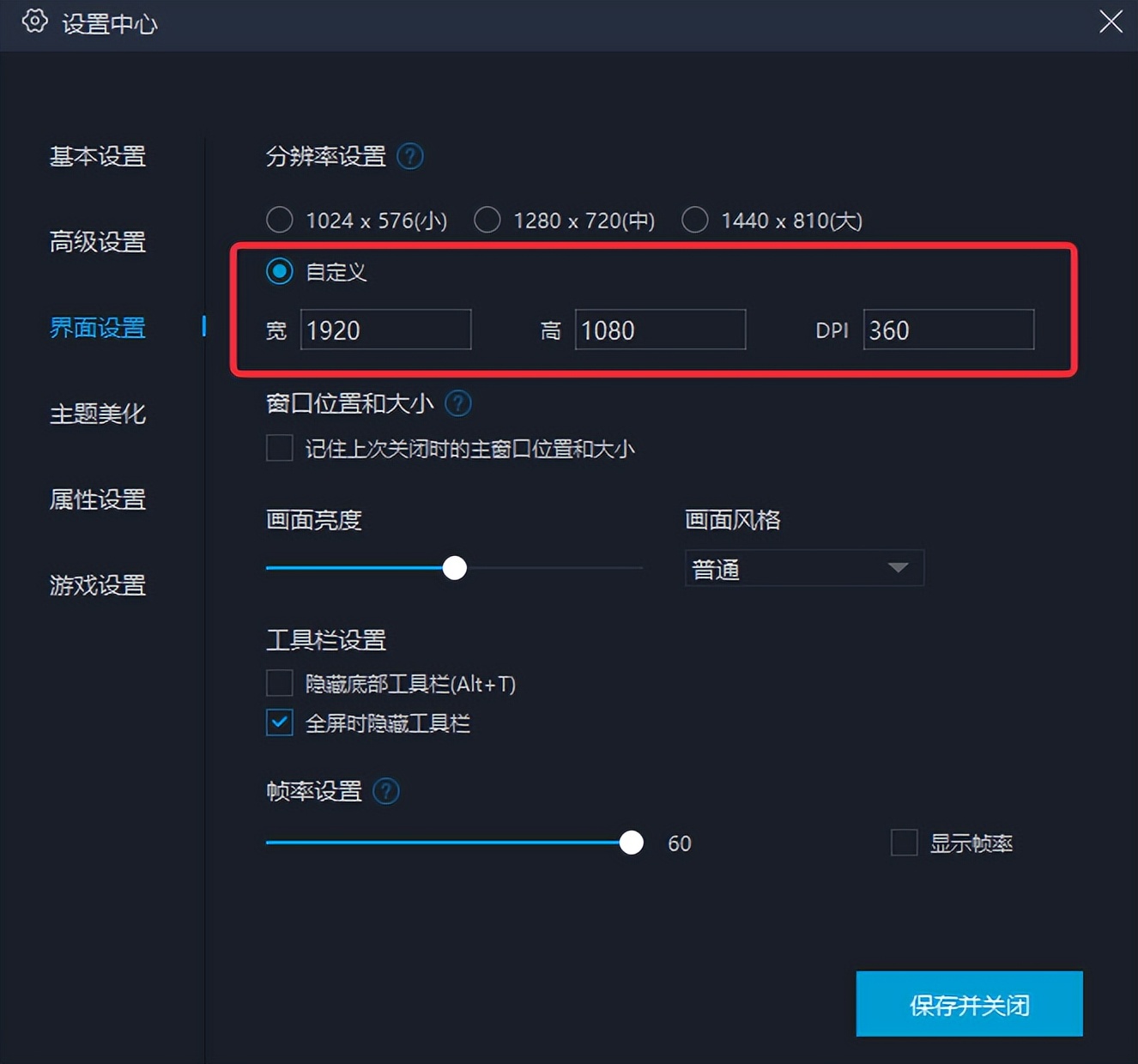Enable the 显示帧率 frame rate display
Image resolution: width=1138 pixels, height=1064 pixels.
(904, 843)
